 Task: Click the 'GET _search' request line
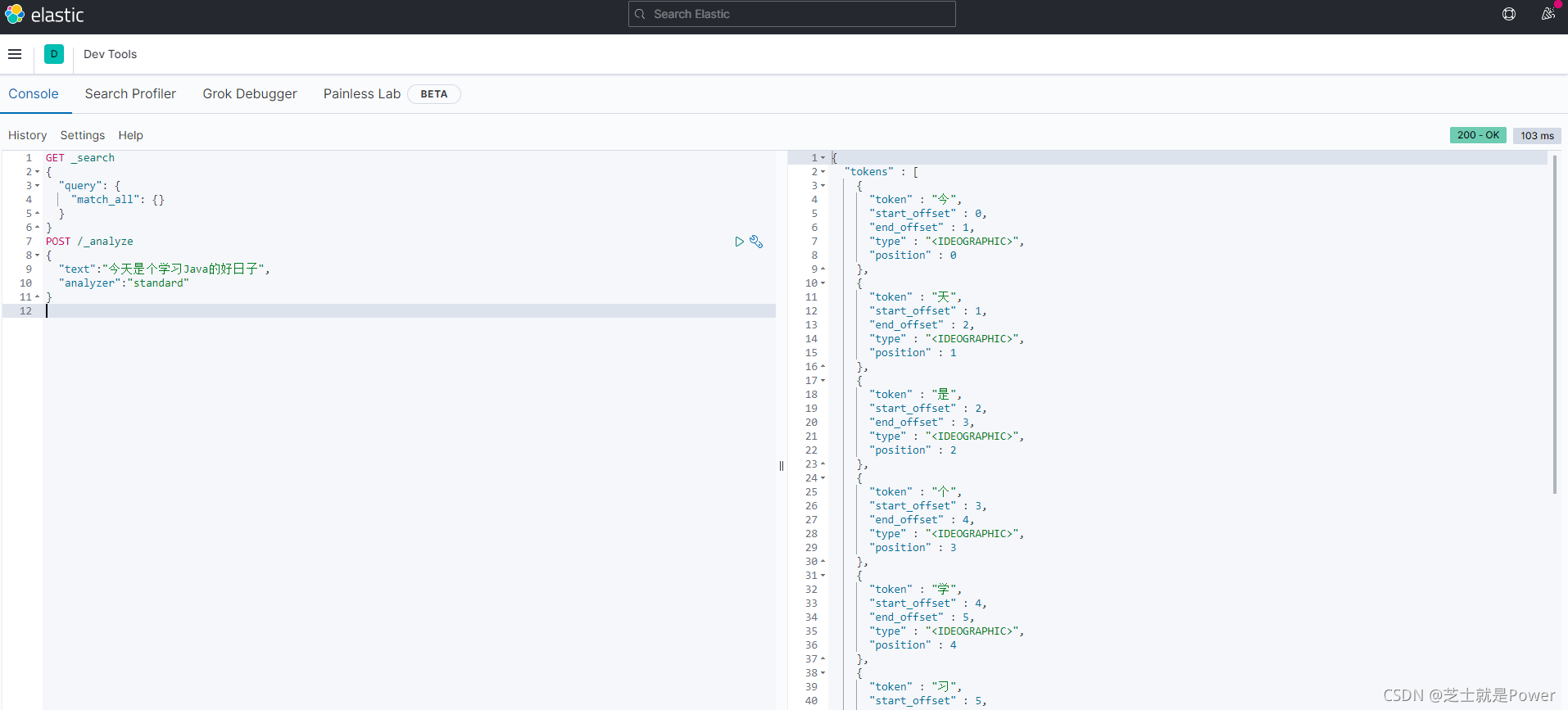coord(80,158)
